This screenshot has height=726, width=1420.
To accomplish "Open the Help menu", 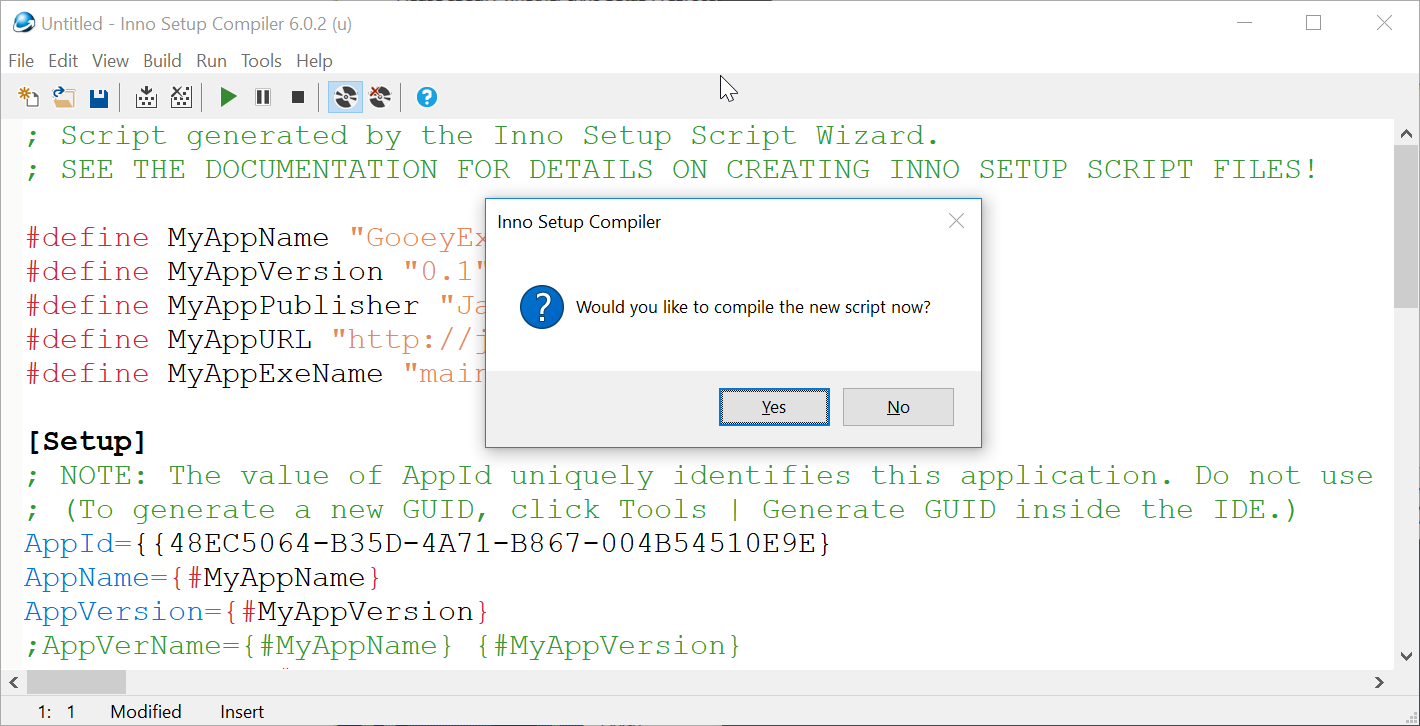I will (314, 61).
